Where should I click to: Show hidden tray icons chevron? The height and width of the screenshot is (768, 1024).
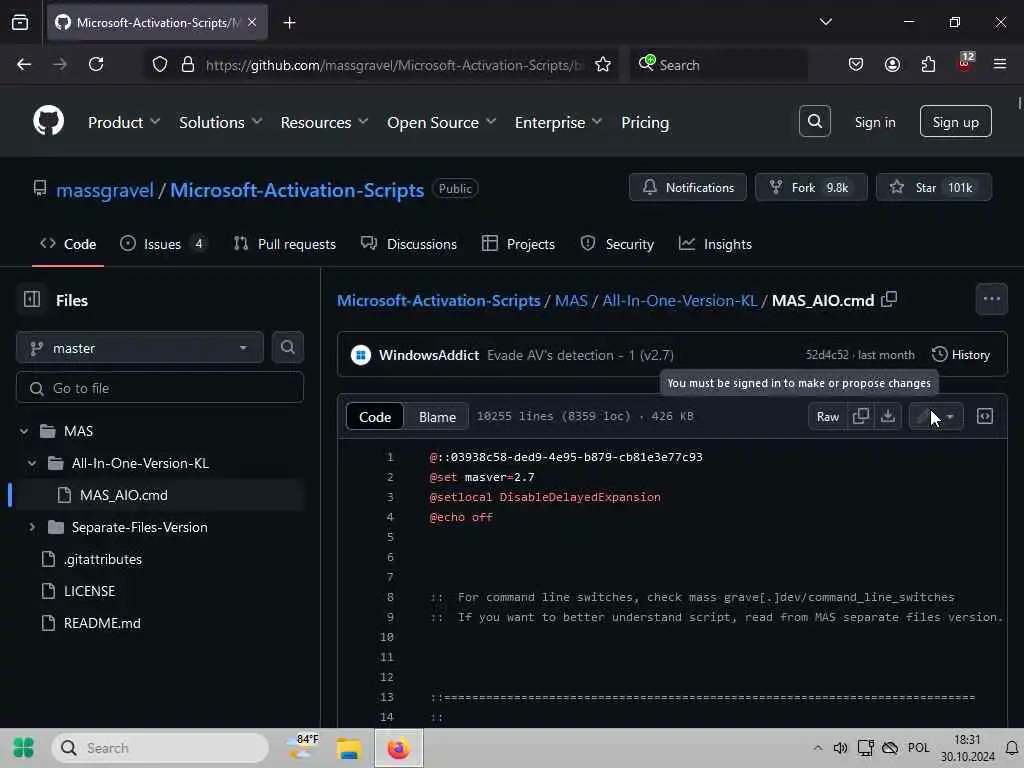817,748
